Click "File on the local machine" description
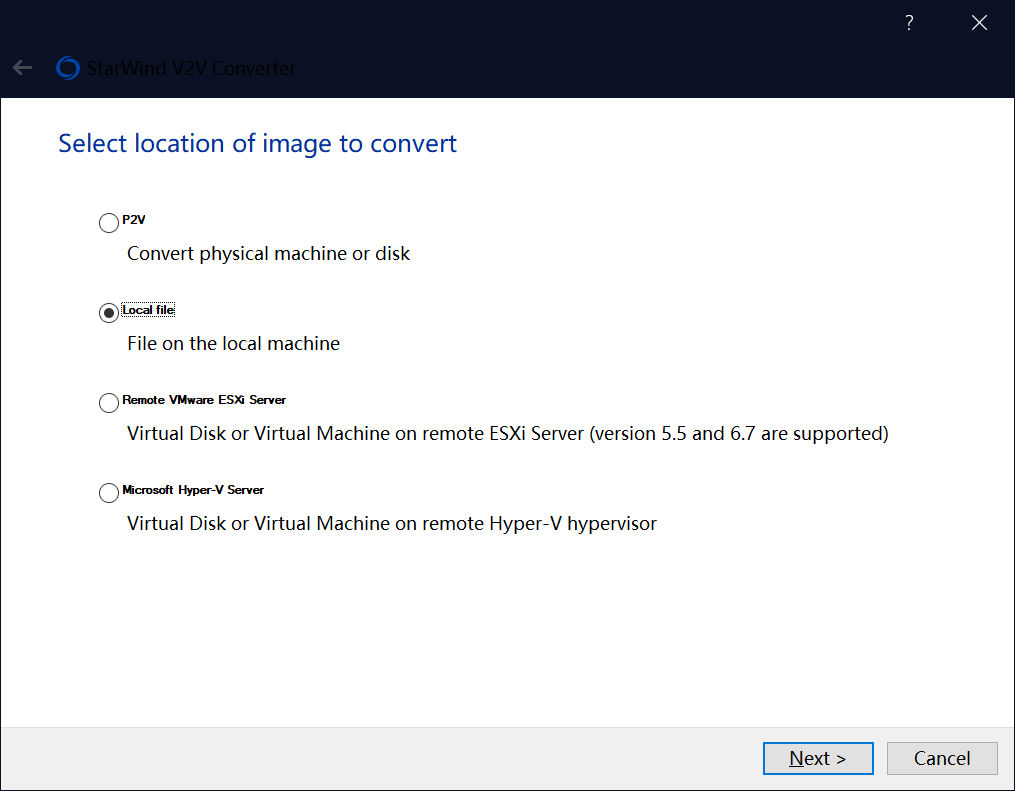This screenshot has width=1015, height=791. pyautogui.click(x=233, y=344)
